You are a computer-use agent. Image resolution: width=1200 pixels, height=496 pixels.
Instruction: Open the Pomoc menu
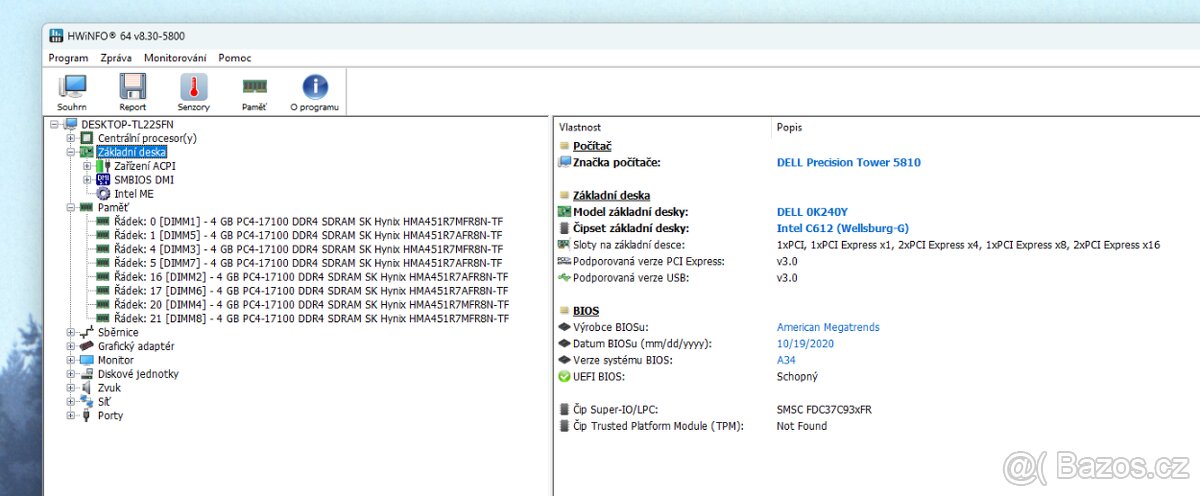[235, 58]
